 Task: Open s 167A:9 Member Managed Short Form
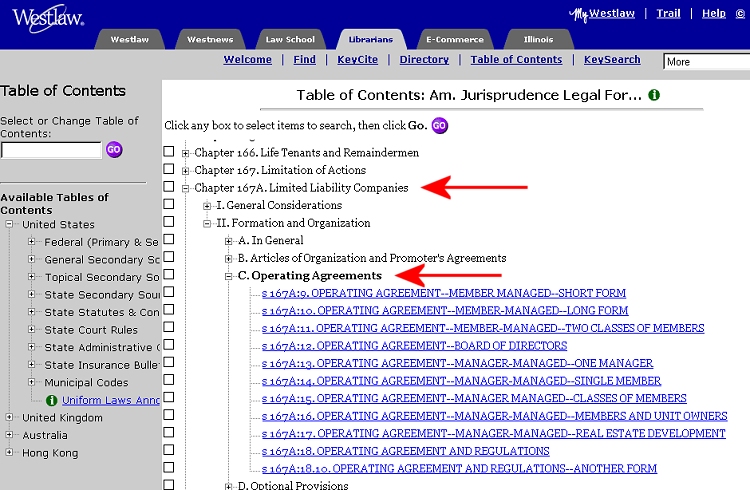click(x=443, y=293)
